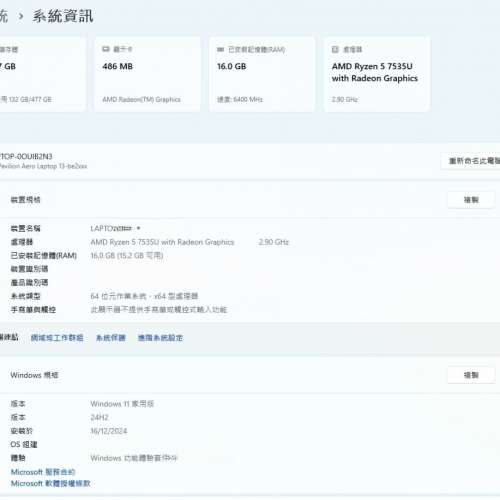Select the 裝置識別碼 row label

pos(29,269)
